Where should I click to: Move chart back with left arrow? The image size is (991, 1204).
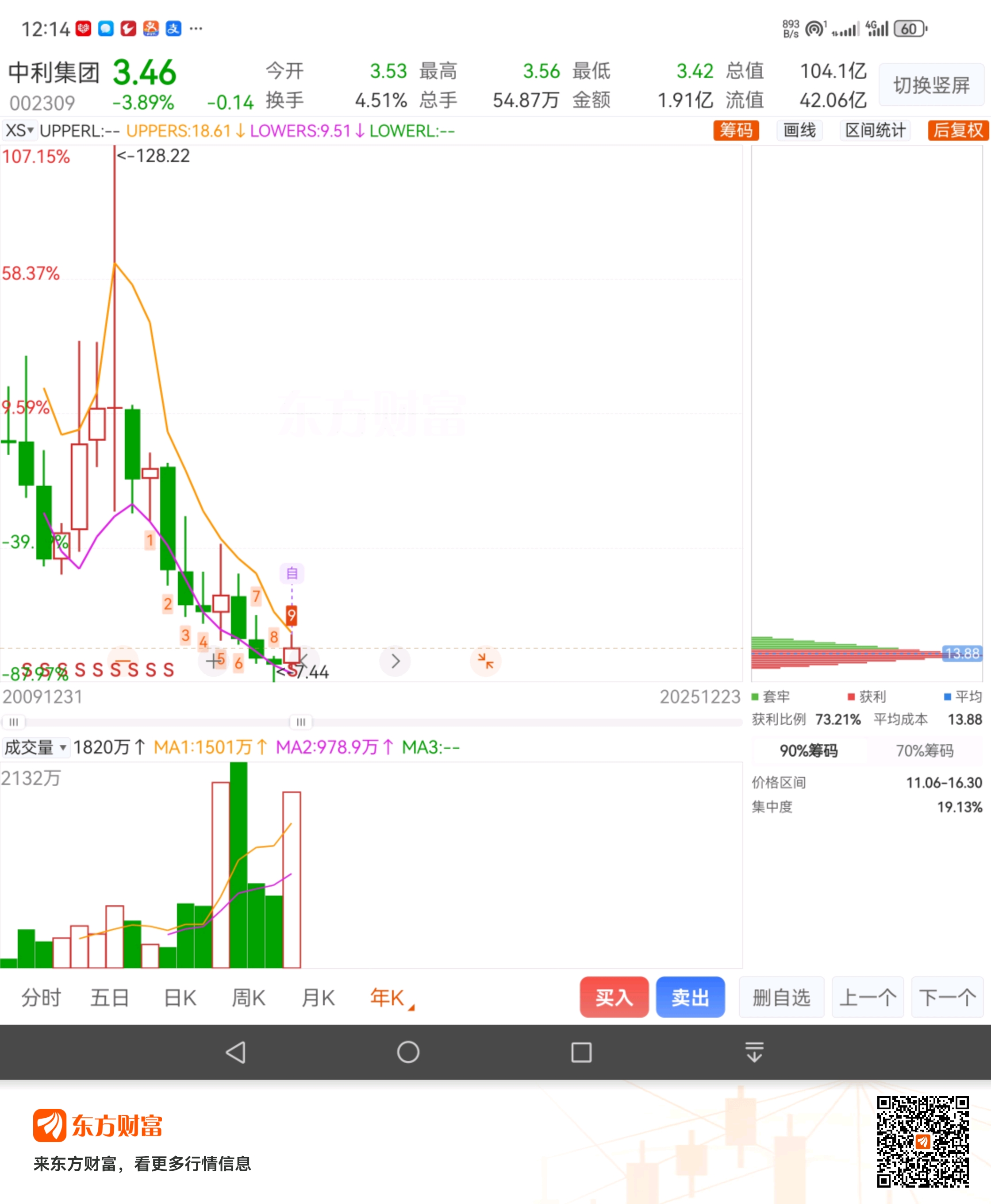tap(303, 661)
